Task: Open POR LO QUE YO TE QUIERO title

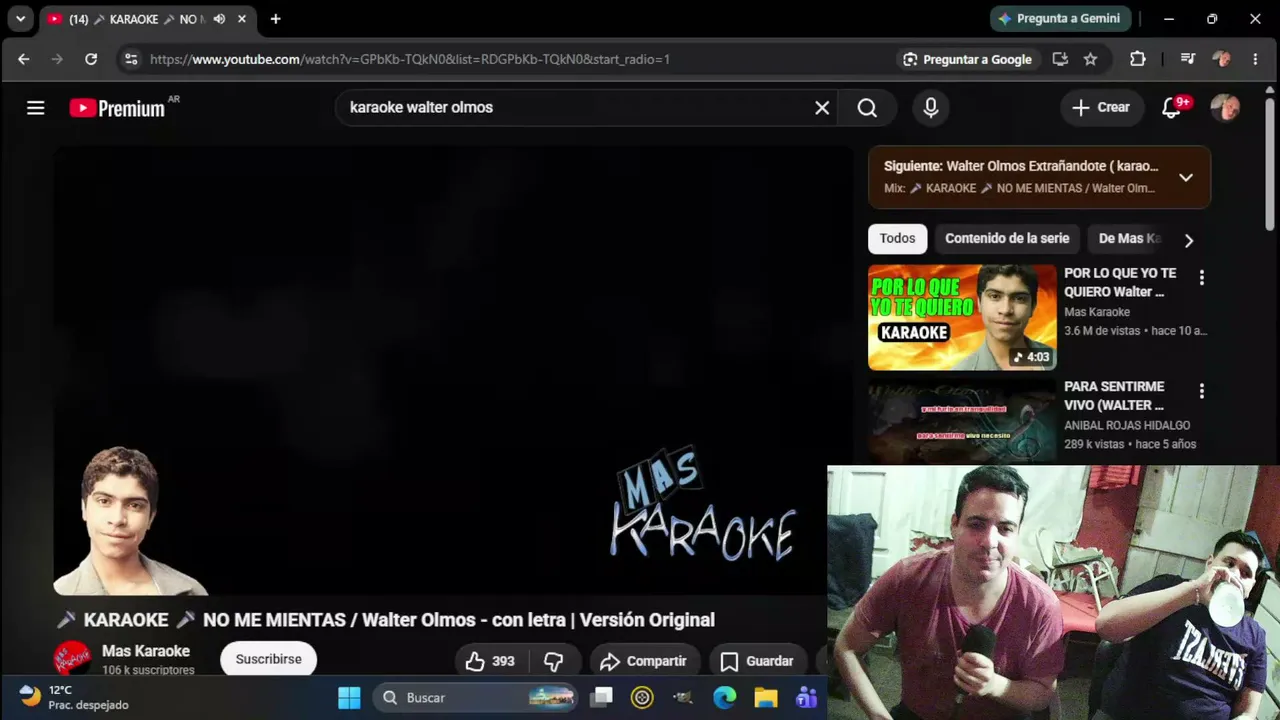Action: [1120, 283]
